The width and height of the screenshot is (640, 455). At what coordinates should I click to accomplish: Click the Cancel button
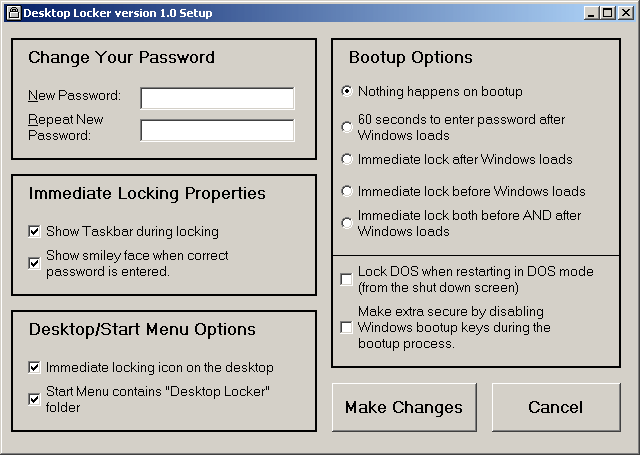coord(556,407)
